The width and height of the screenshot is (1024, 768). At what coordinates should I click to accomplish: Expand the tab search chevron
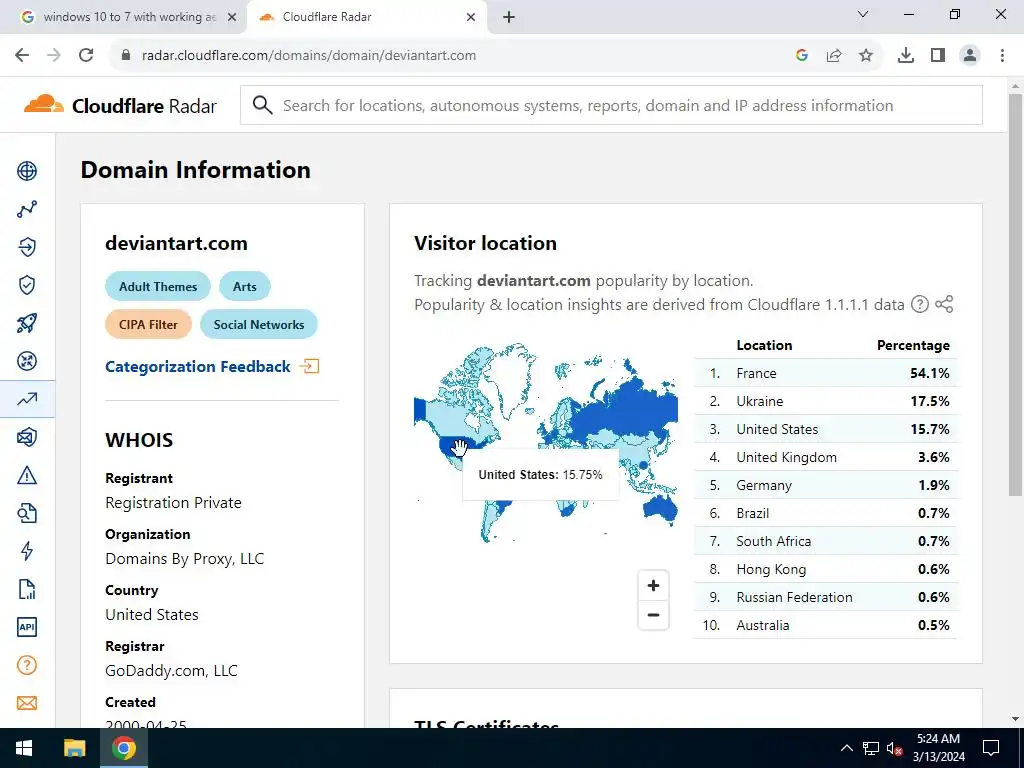[x=863, y=14]
